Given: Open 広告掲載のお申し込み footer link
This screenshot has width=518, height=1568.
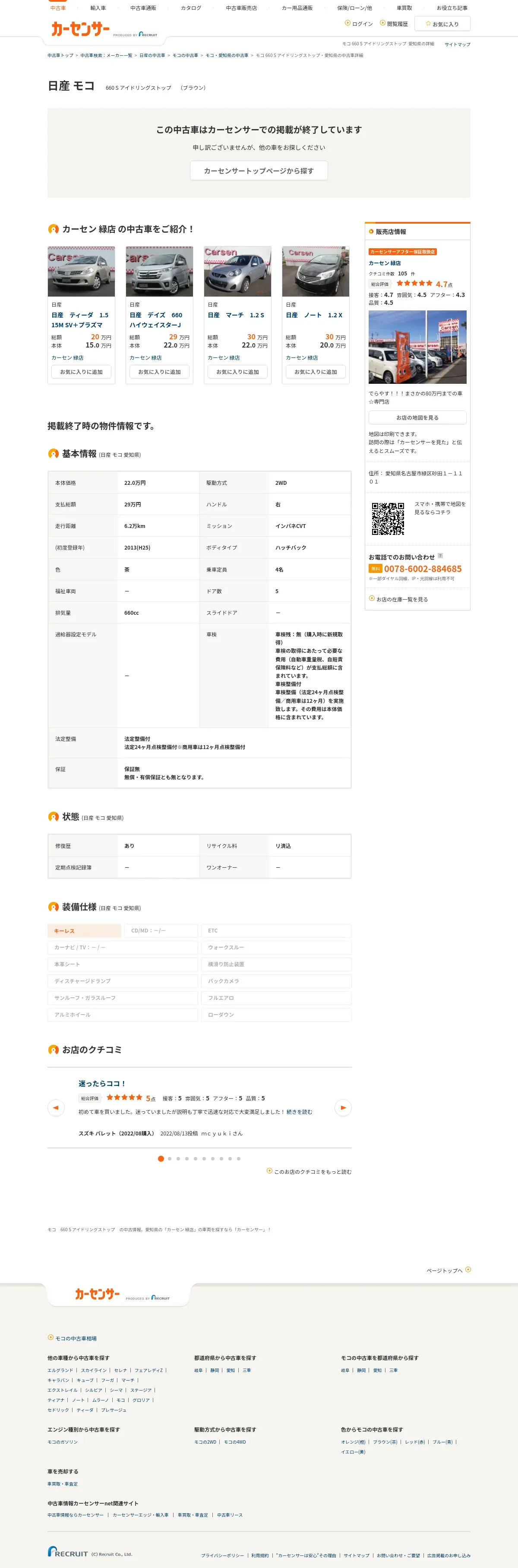Looking at the screenshot, I should (x=449, y=1556).
